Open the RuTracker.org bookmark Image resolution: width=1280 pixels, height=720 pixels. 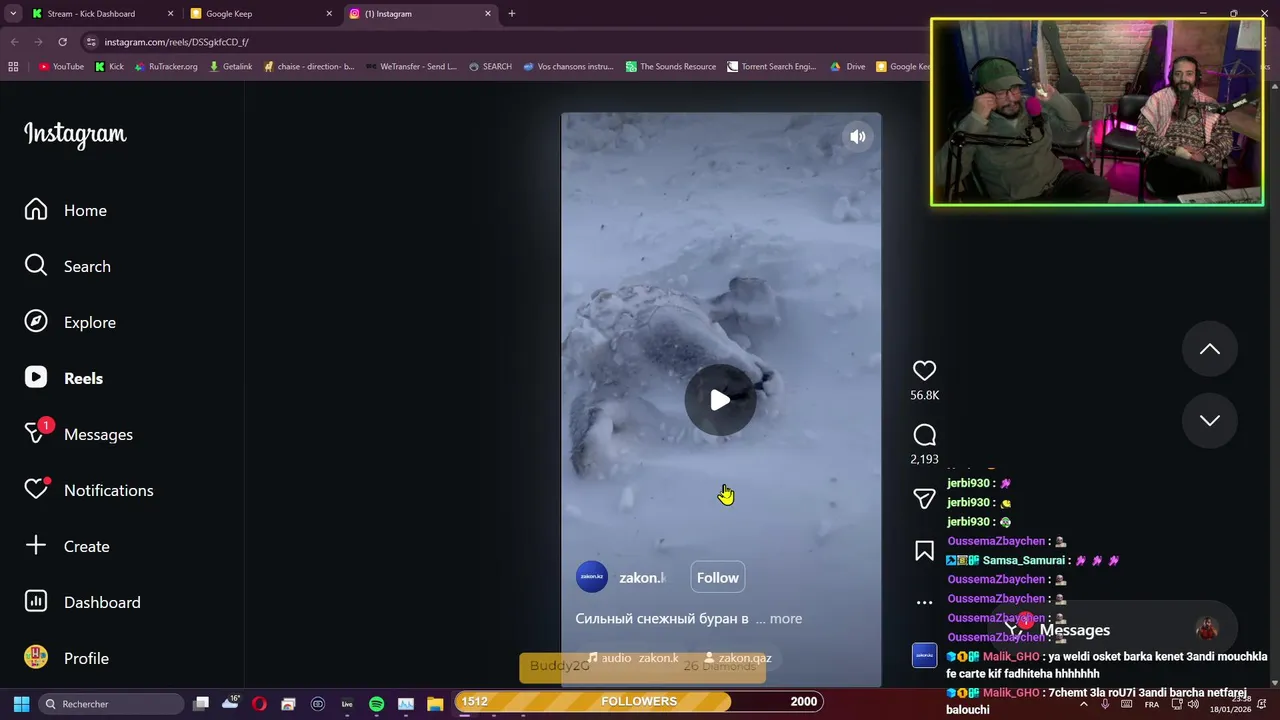click(166, 67)
